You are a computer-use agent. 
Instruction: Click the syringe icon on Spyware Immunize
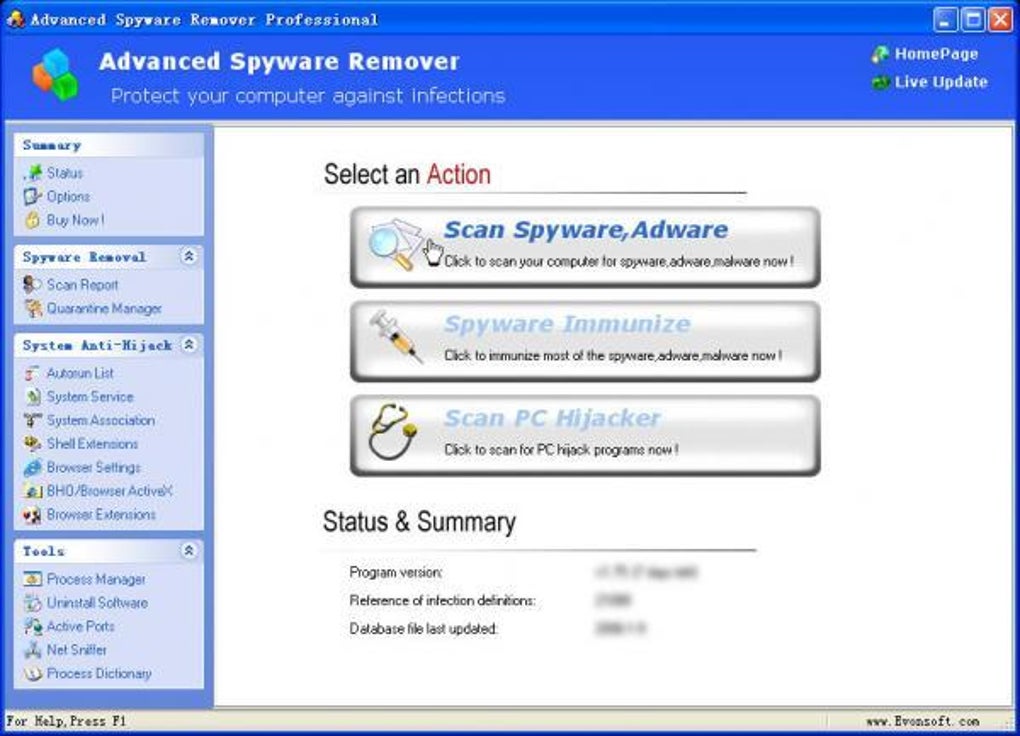coord(396,336)
